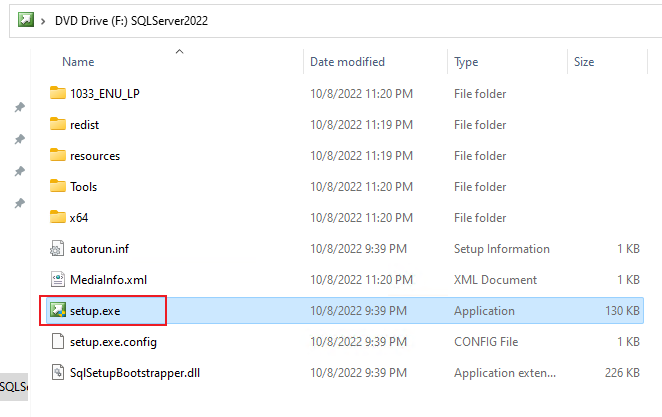Select the x64 folder icon
Image resolution: width=662 pixels, height=417 pixels.
(57, 217)
